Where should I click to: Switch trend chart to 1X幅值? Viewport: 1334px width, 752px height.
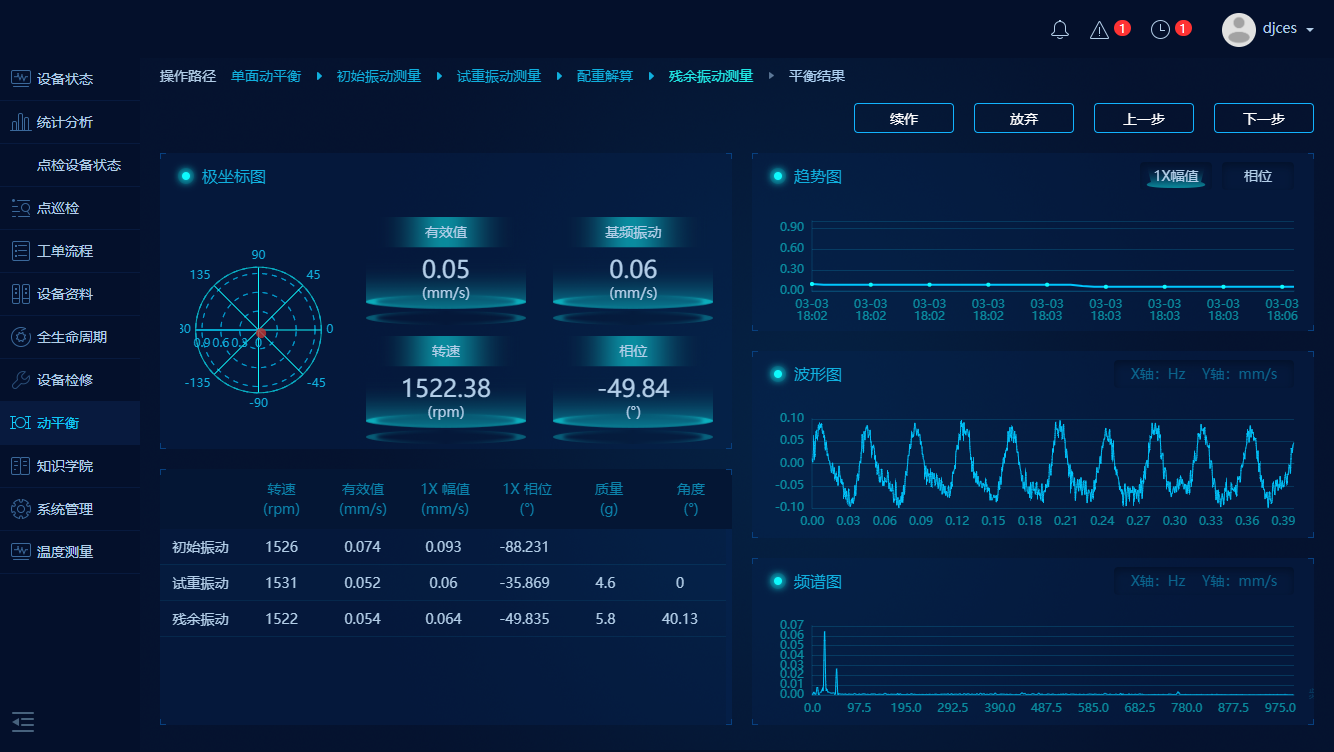pyautogui.click(x=1176, y=176)
